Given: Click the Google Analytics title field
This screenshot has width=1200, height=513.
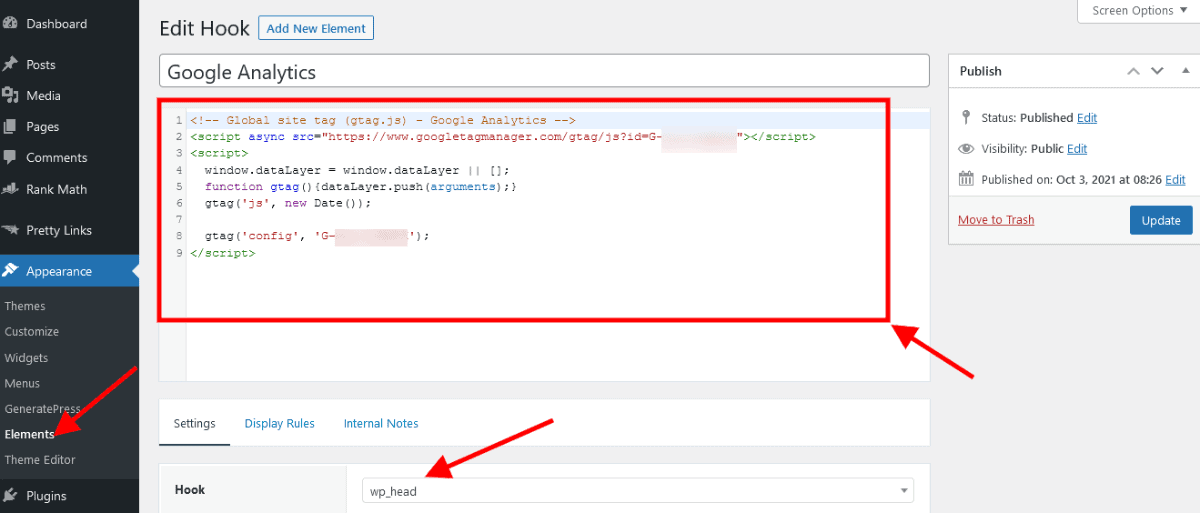Looking at the screenshot, I should tap(544, 72).
